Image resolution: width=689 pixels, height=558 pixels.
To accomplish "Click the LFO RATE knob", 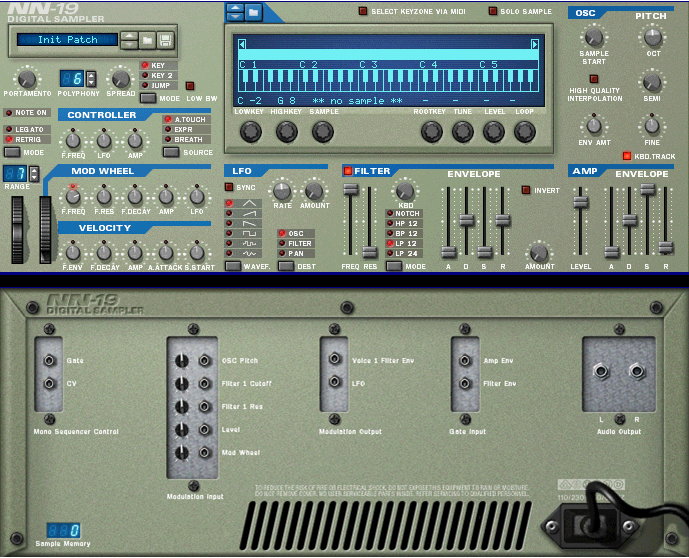I will click(x=282, y=191).
